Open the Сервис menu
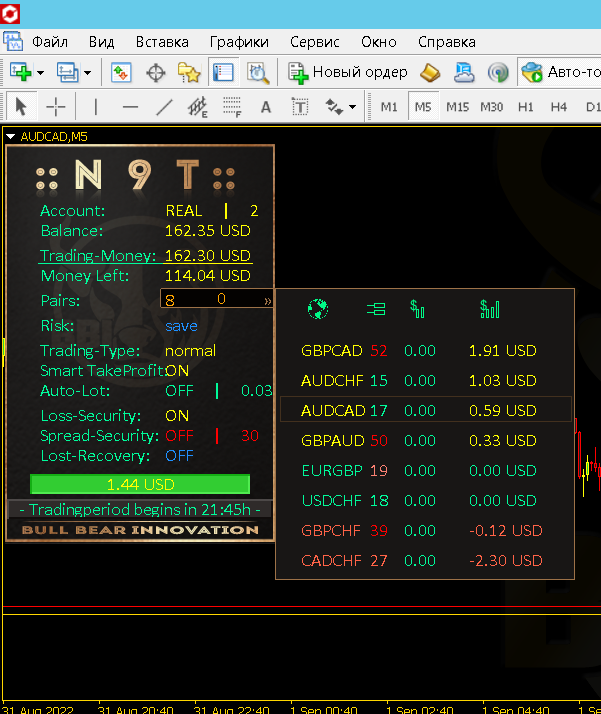 click(x=315, y=42)
